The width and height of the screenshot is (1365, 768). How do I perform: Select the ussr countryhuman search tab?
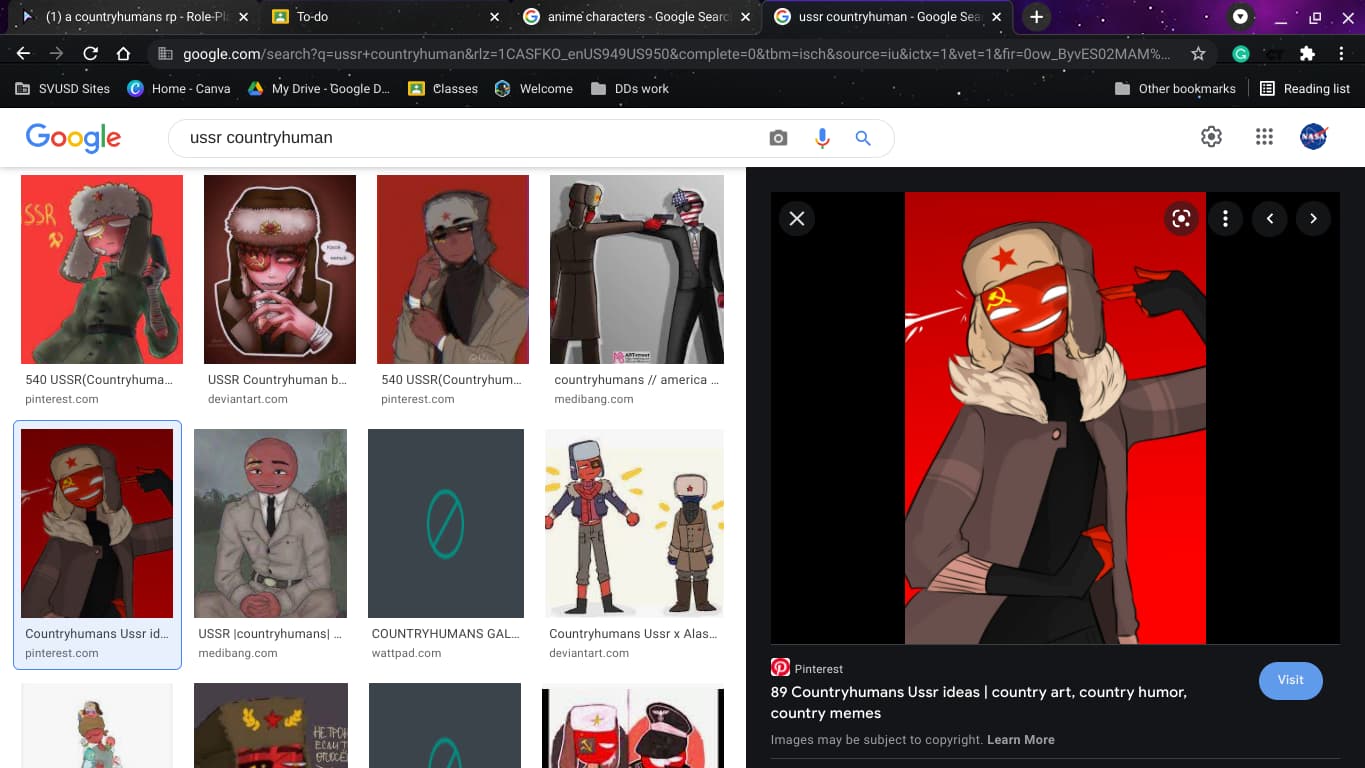pyautogui.click(x=888, y=17)
